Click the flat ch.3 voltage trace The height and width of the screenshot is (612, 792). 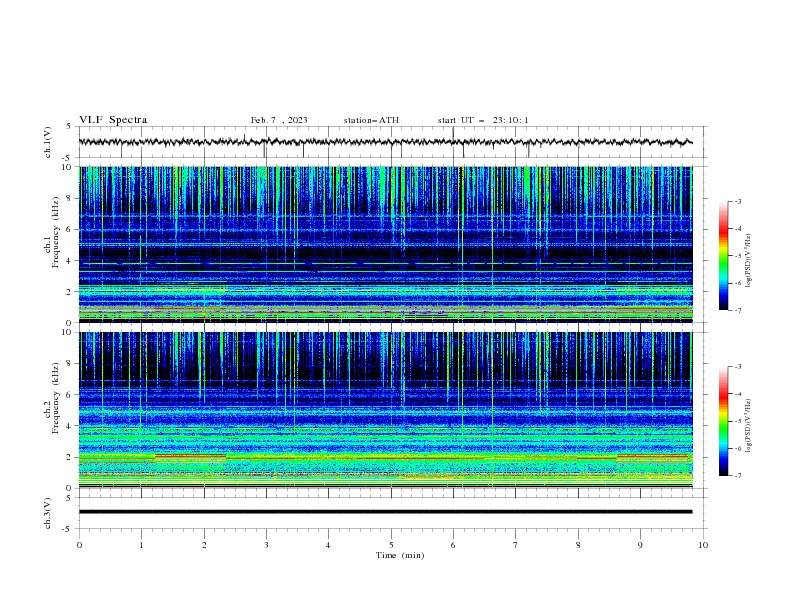pyautogui.click(x=385, y=512)
